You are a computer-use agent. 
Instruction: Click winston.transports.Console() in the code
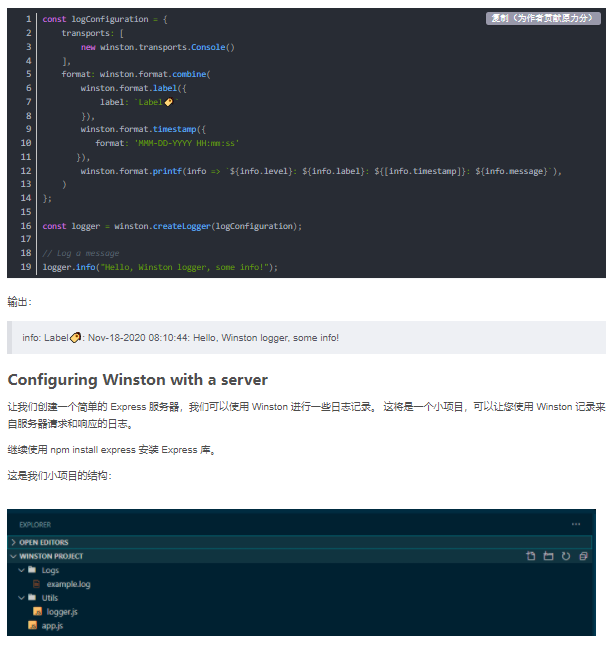tap(167, 47)
